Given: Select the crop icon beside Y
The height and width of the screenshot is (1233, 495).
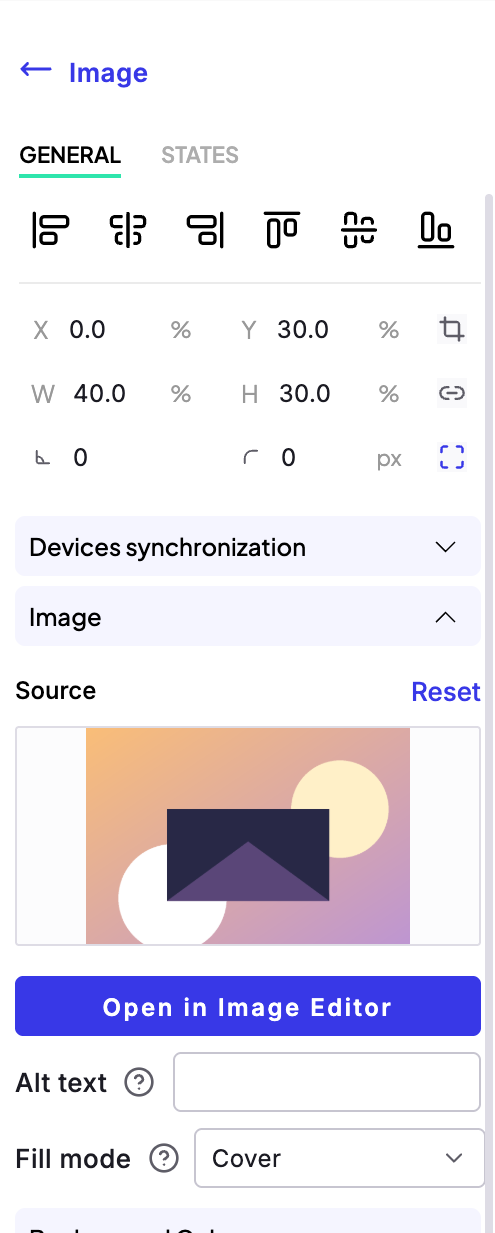Looking at the screenshot, I should [452, 329].
